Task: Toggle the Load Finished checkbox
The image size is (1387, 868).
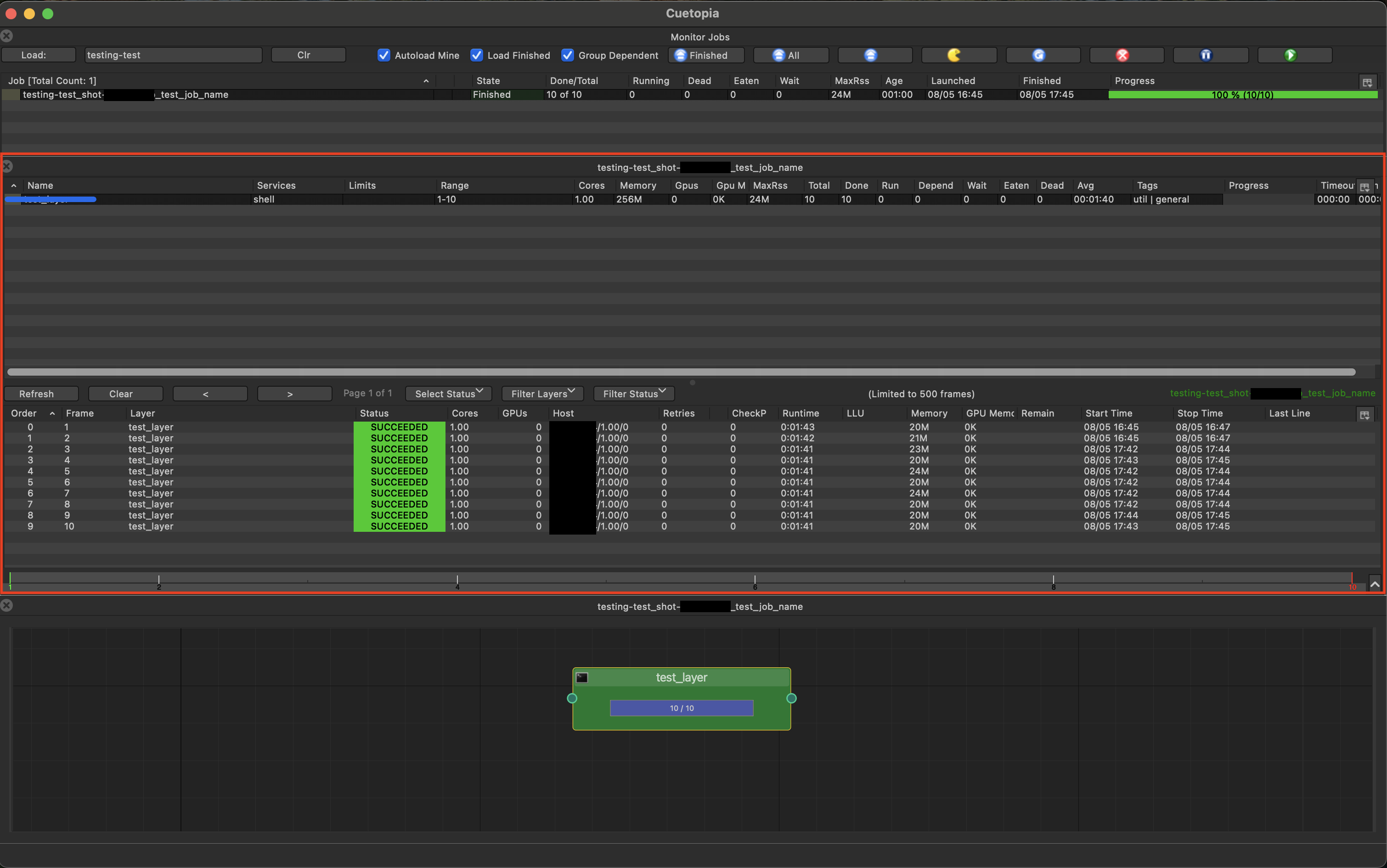Action: pyautogui.click(x=477, y=55)
